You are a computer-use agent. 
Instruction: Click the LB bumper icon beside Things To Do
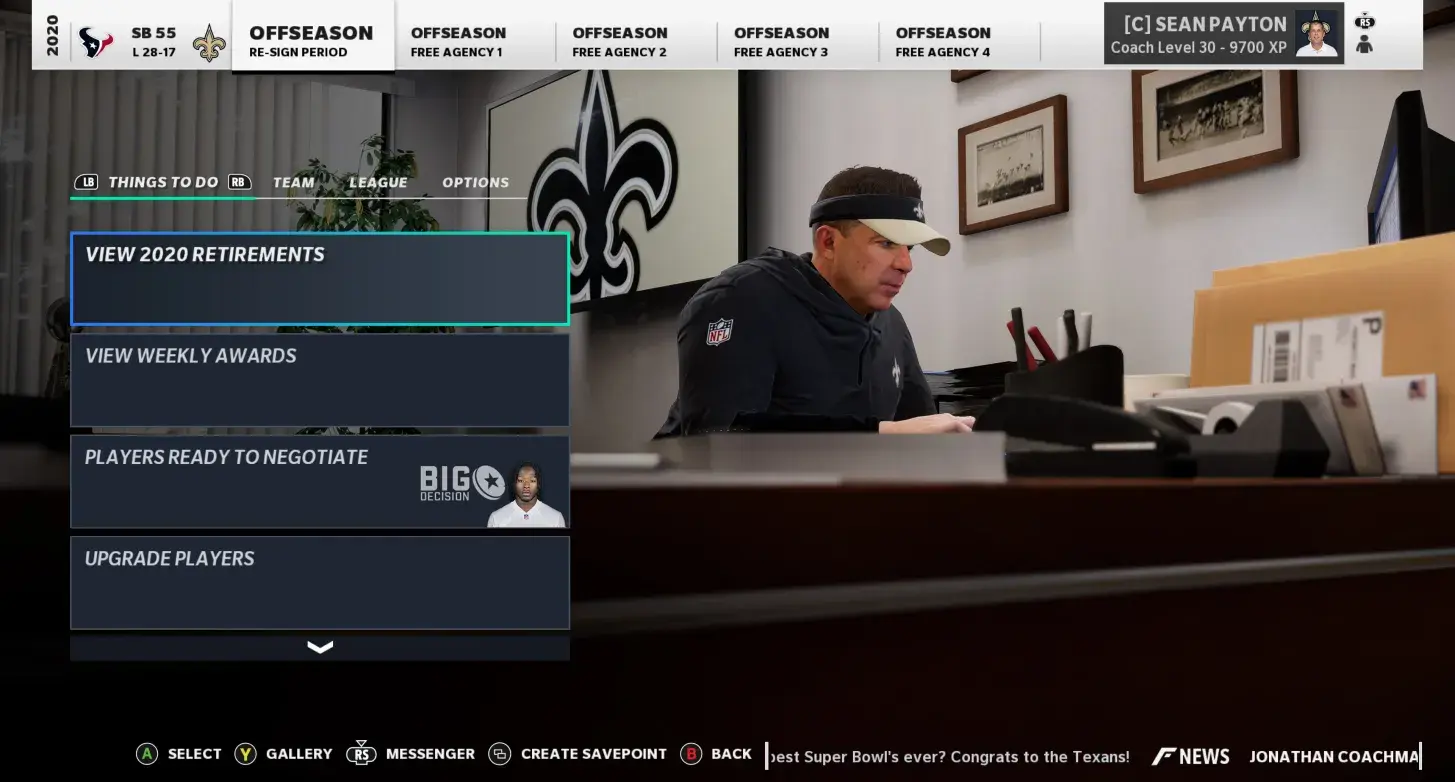[x=88, y=182]
